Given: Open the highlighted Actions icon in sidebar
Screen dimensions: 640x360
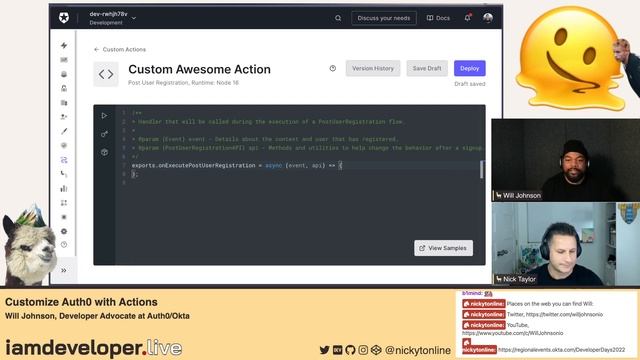Looking at the screenshot, I should coord(64,160).
